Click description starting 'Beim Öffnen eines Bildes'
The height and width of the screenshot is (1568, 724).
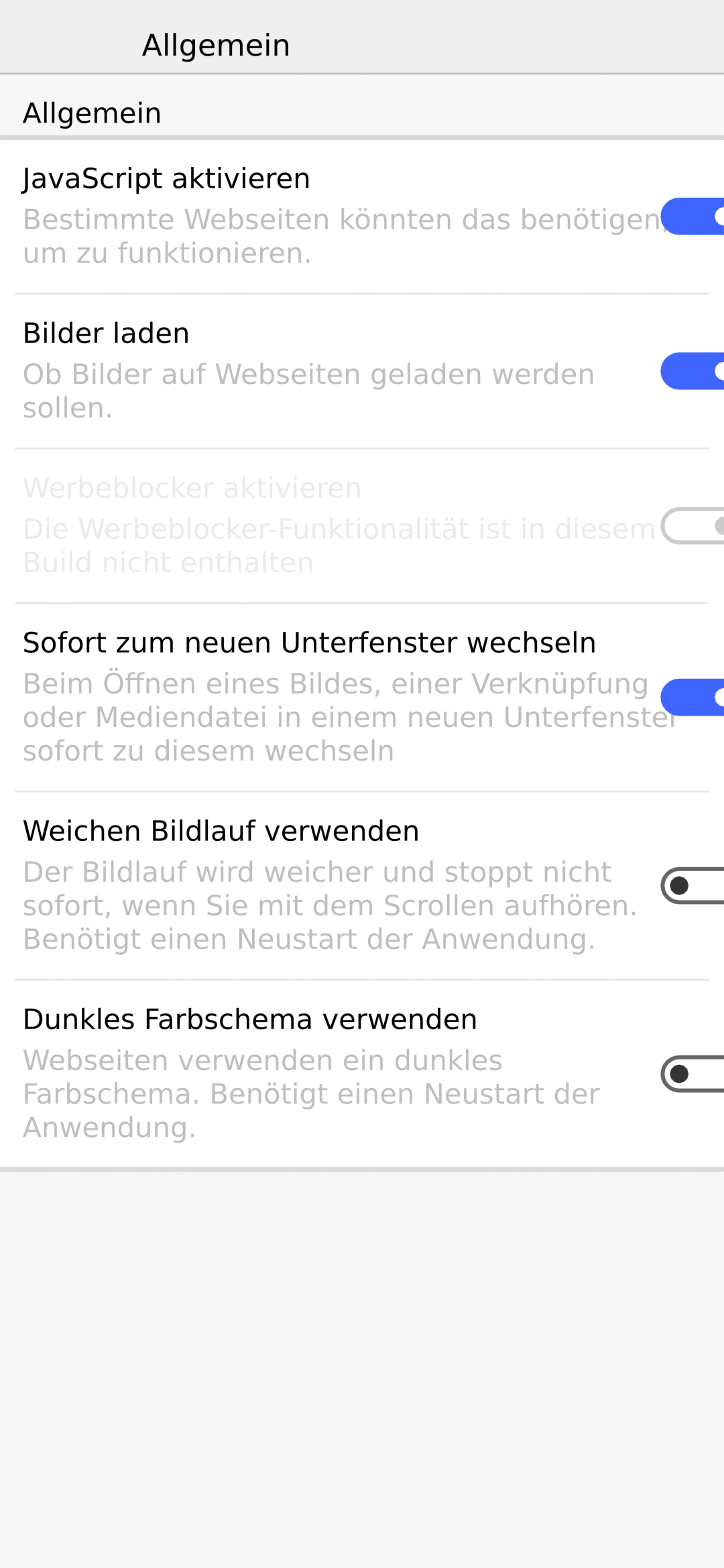335,717
